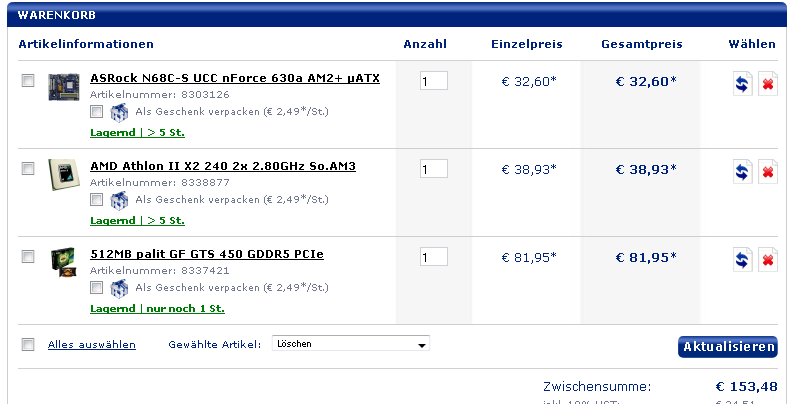This screenshot has width=787, height=404.
Task: Open AMD Athlon II X2 240 product link
Action: (223, 166)
